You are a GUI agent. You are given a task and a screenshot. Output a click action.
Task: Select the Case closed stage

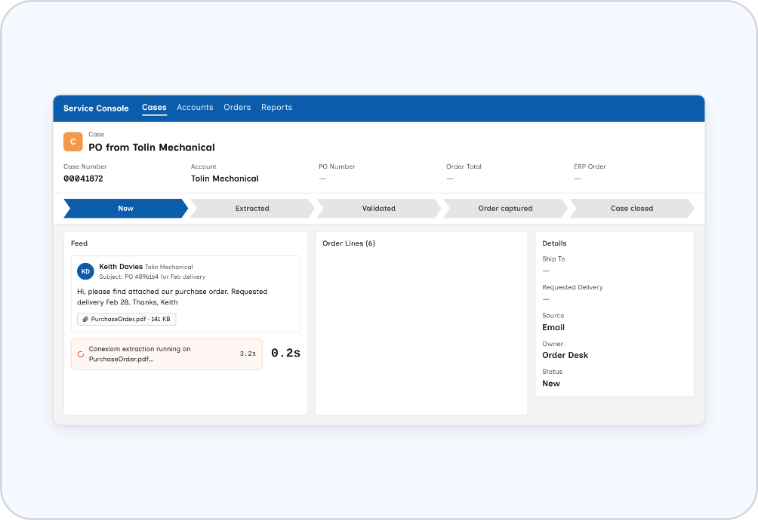click(x=632, y=208)
